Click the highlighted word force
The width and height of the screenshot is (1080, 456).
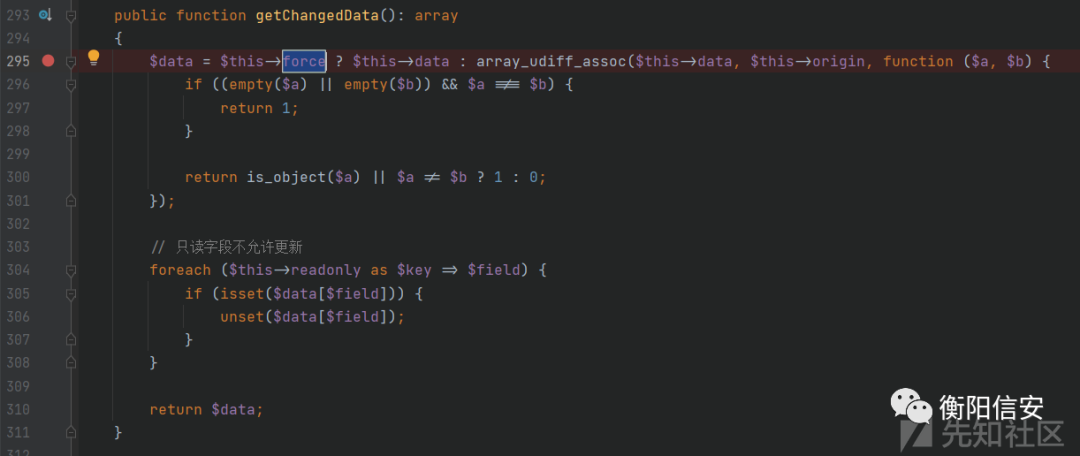[304, 61]
